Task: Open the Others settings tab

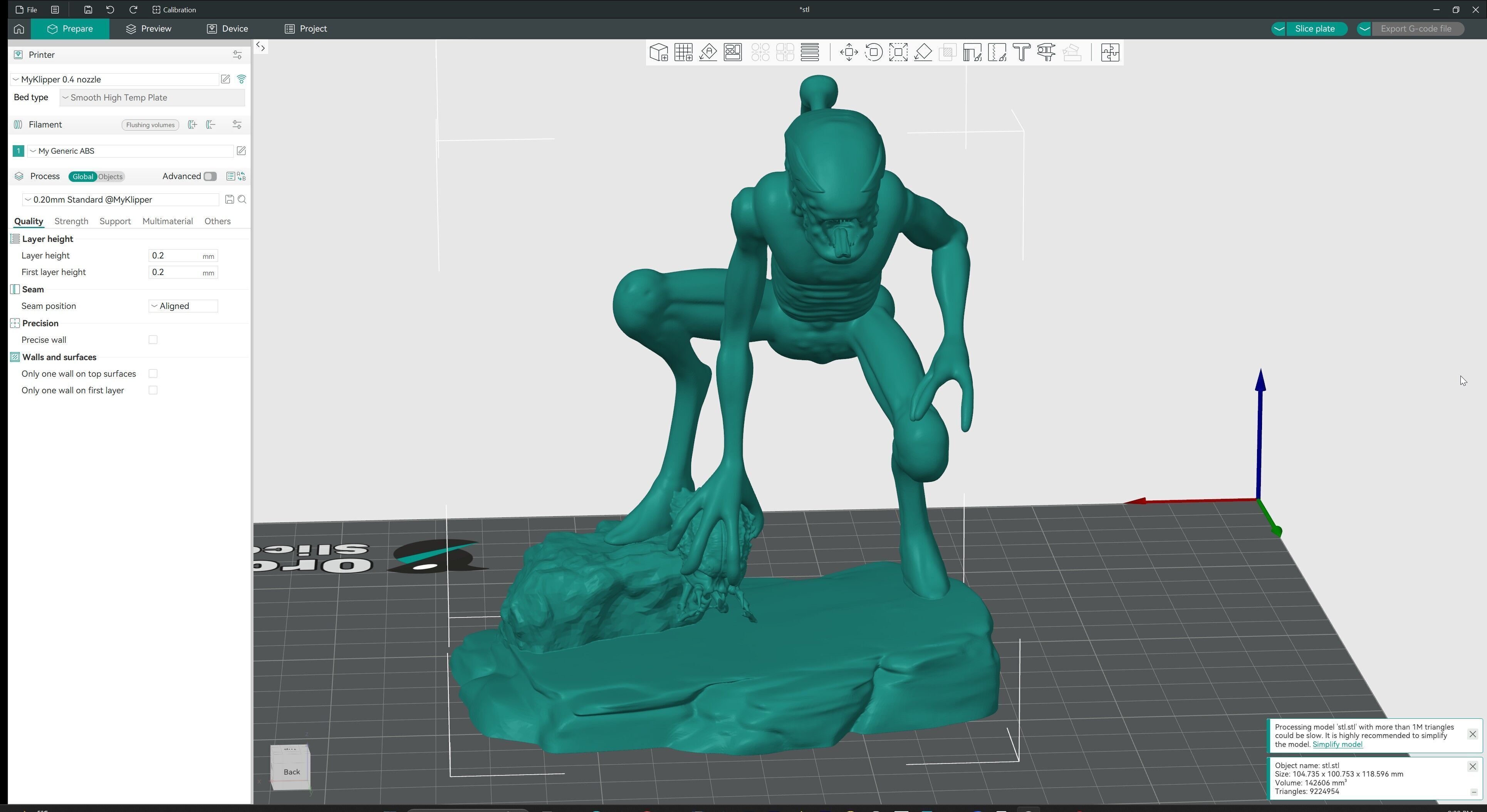Action: (218, 221)
